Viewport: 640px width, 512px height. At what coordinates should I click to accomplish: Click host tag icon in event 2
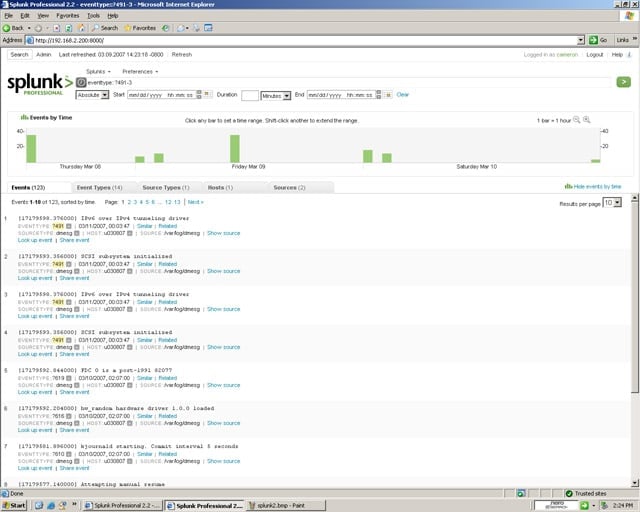pyautogui.click(x=129, y=271)
